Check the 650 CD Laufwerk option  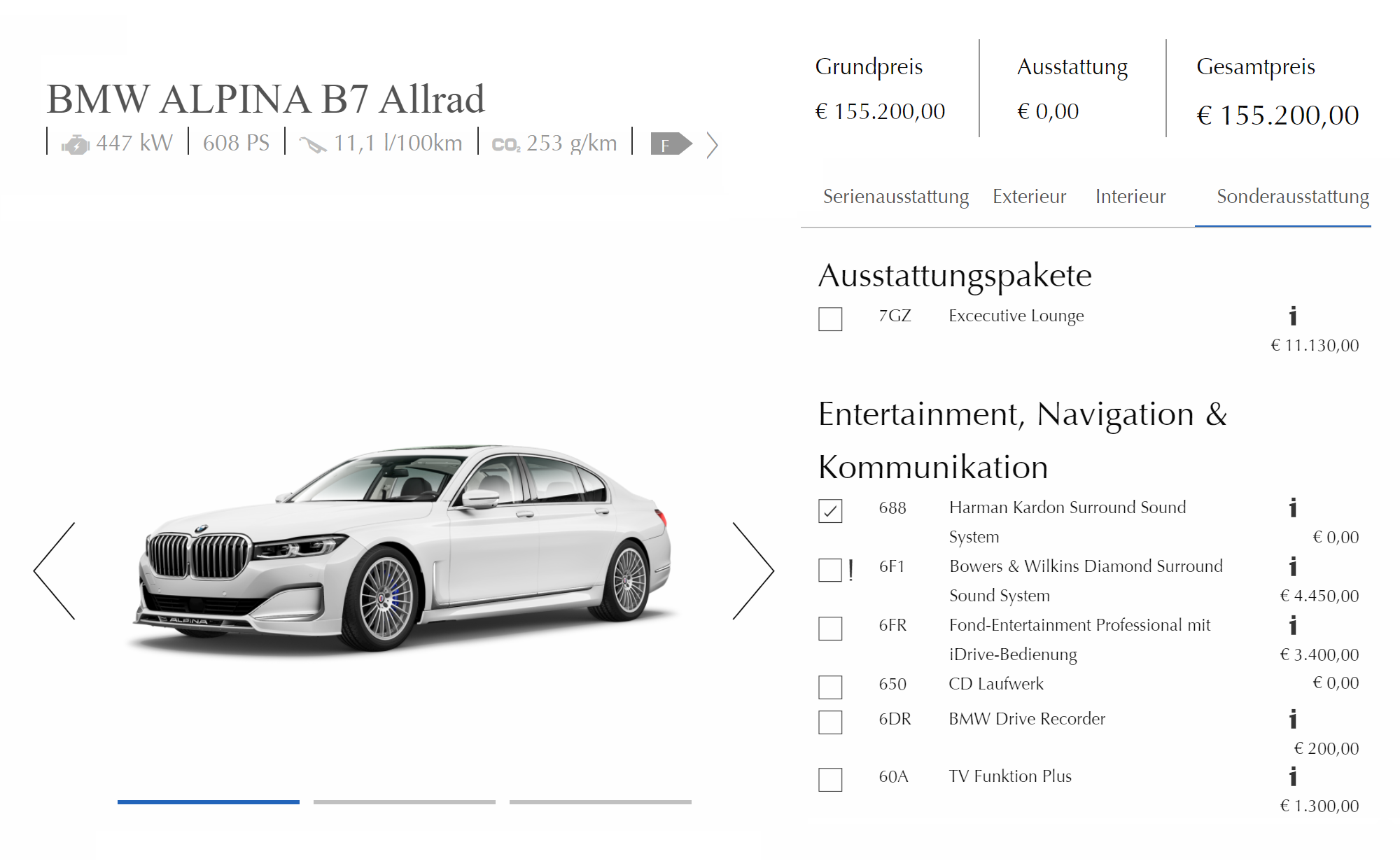tap(830, 687)
